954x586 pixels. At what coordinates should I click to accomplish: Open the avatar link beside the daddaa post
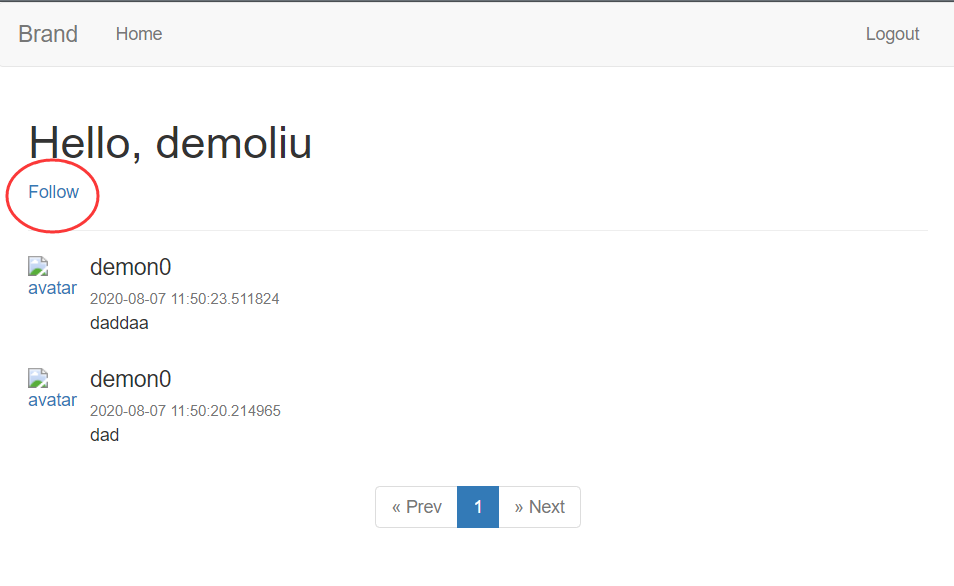tap(52, 288)
